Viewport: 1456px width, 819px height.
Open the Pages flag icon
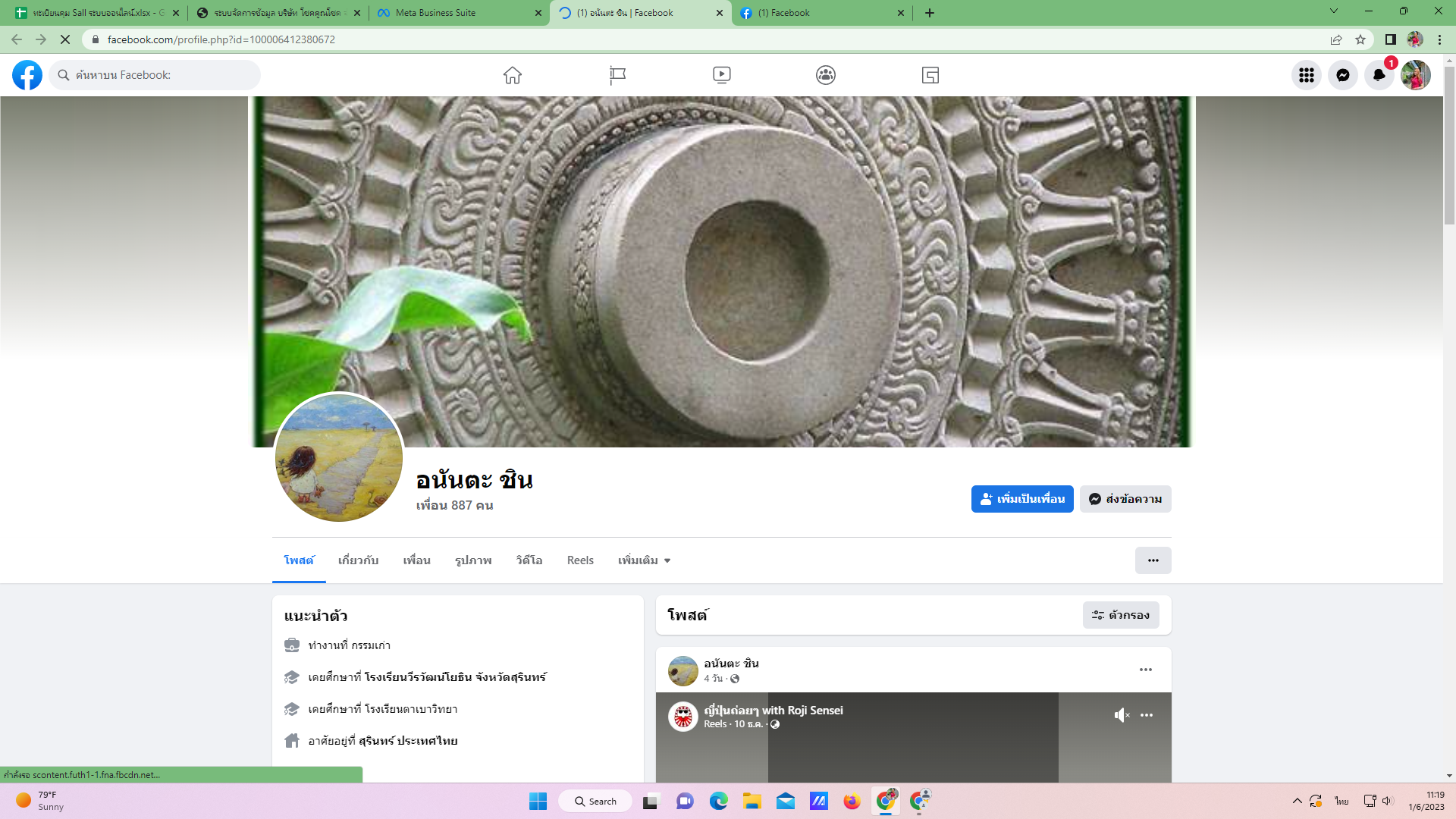[617, 75]
